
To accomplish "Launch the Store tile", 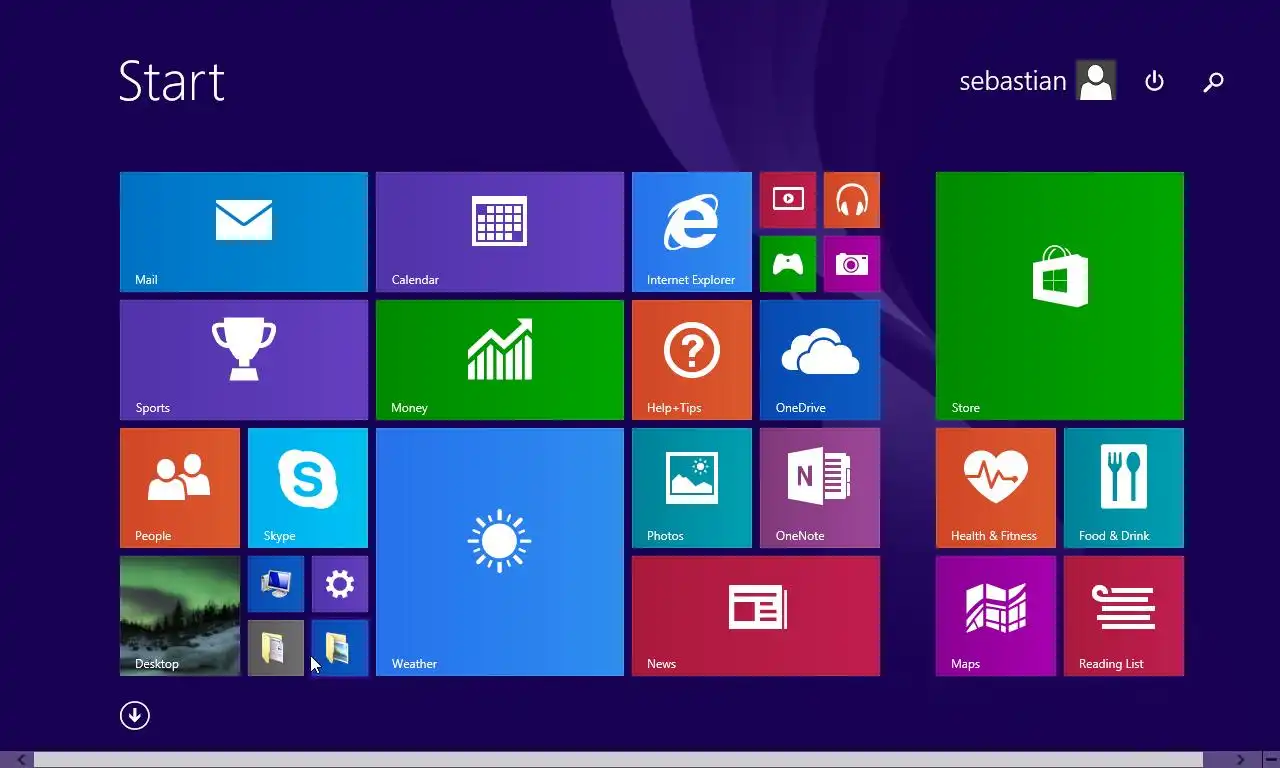I will (1060, 296).
